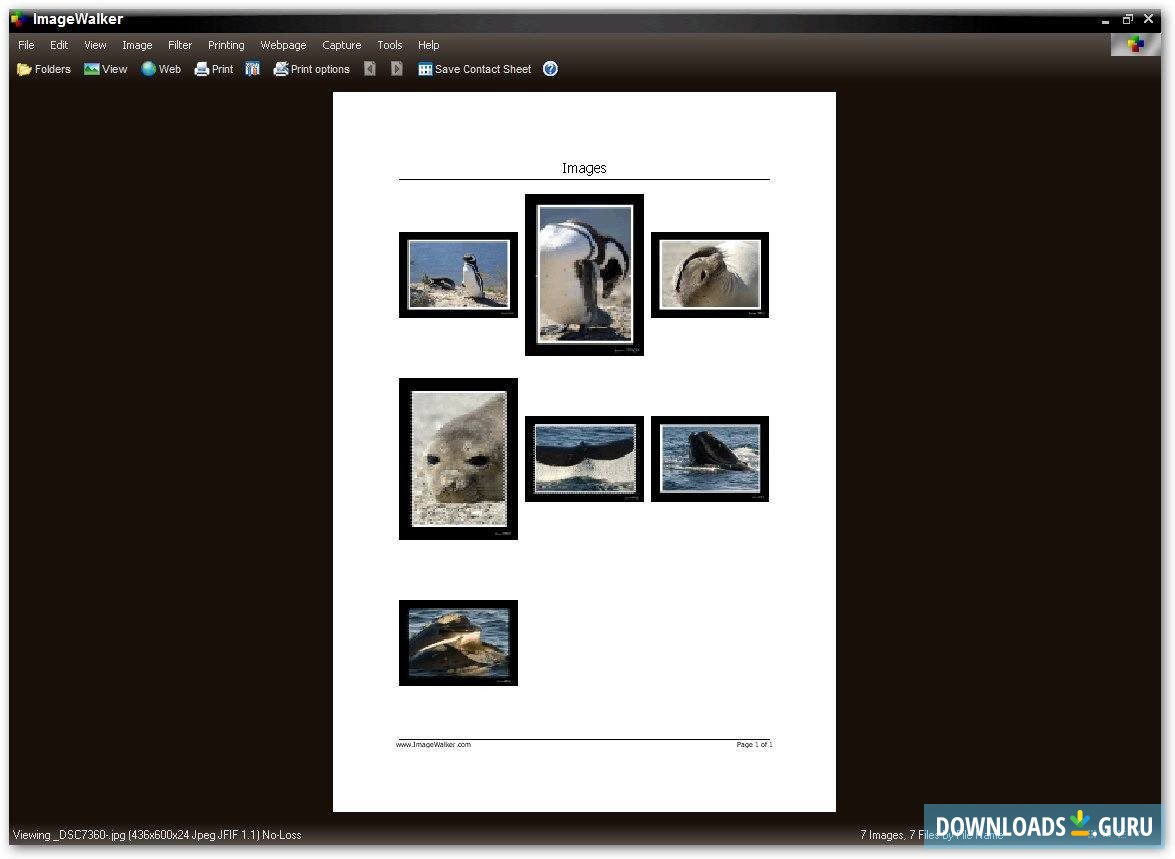Viewport: 1175px width, 859px height.
Task: Open the Capture menu
Action: [341, 44]
